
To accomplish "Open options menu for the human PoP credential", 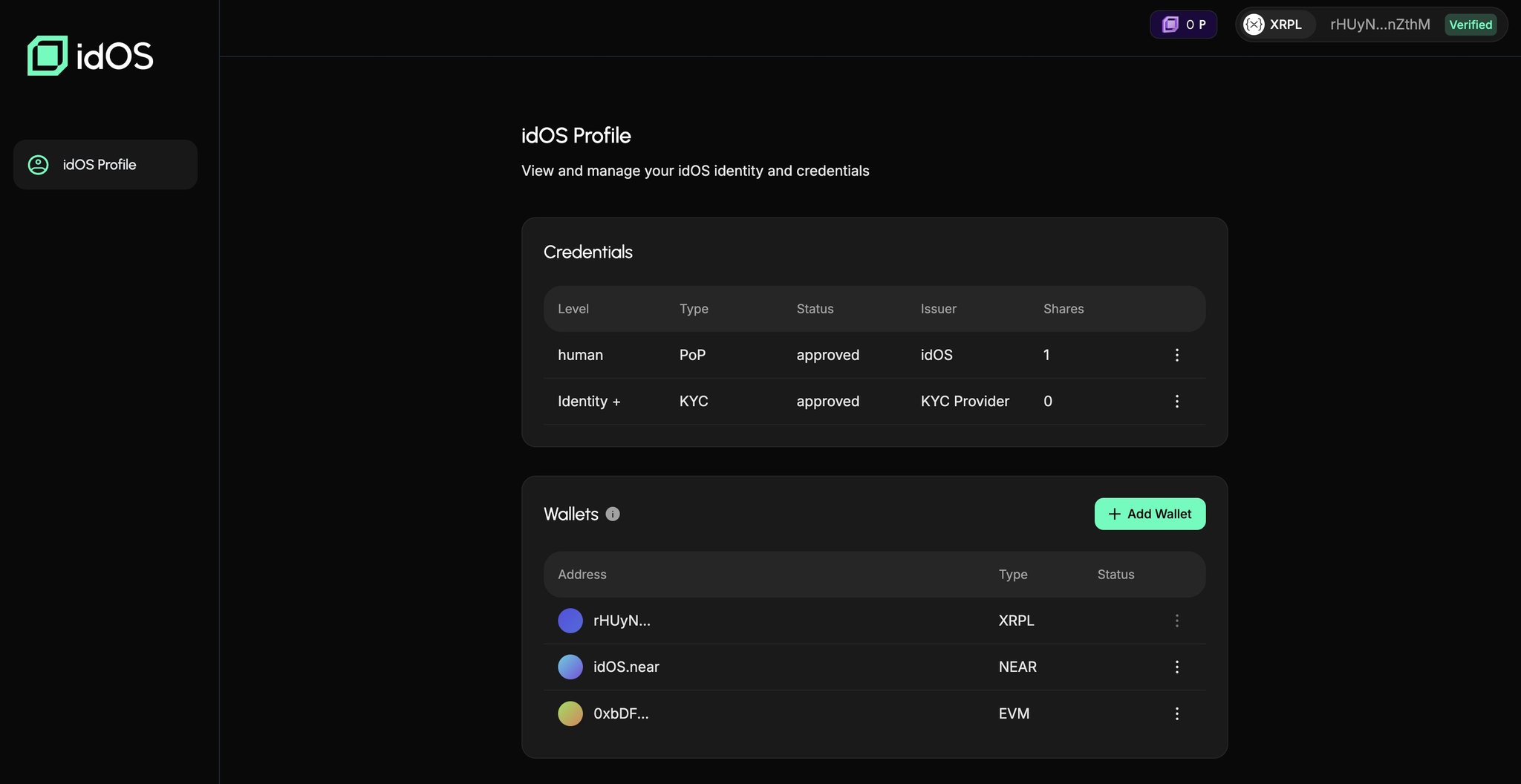I will 1176,355.
